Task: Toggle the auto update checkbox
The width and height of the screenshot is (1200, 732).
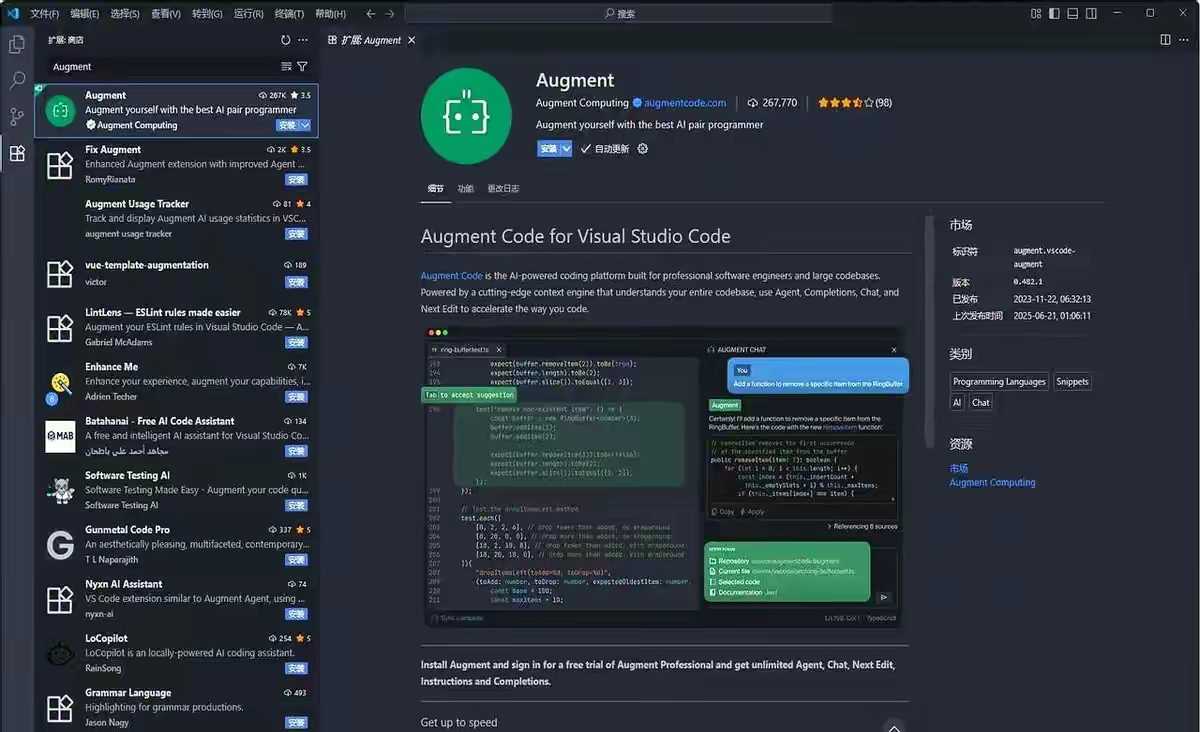Action: point(586,149)
